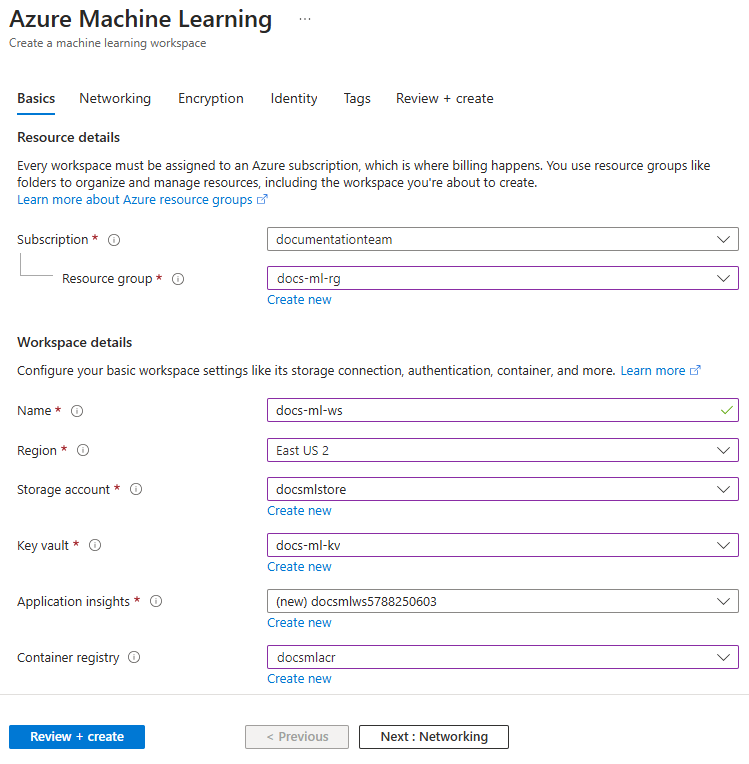
Task: Click Create new under Application insights
Action: point(299,623)
